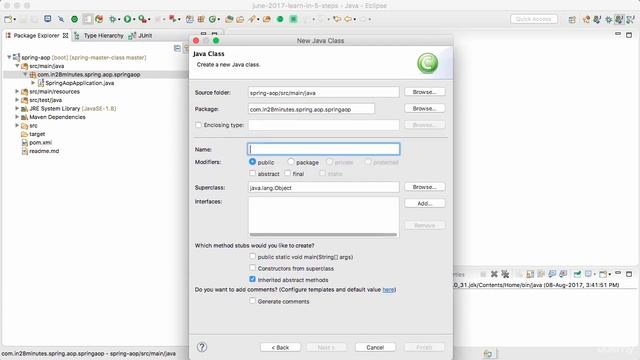Switch to the Package Explorer tab
Image resolution: width=640 pixels, height=360 pixels.
click(x=36, y=36)
